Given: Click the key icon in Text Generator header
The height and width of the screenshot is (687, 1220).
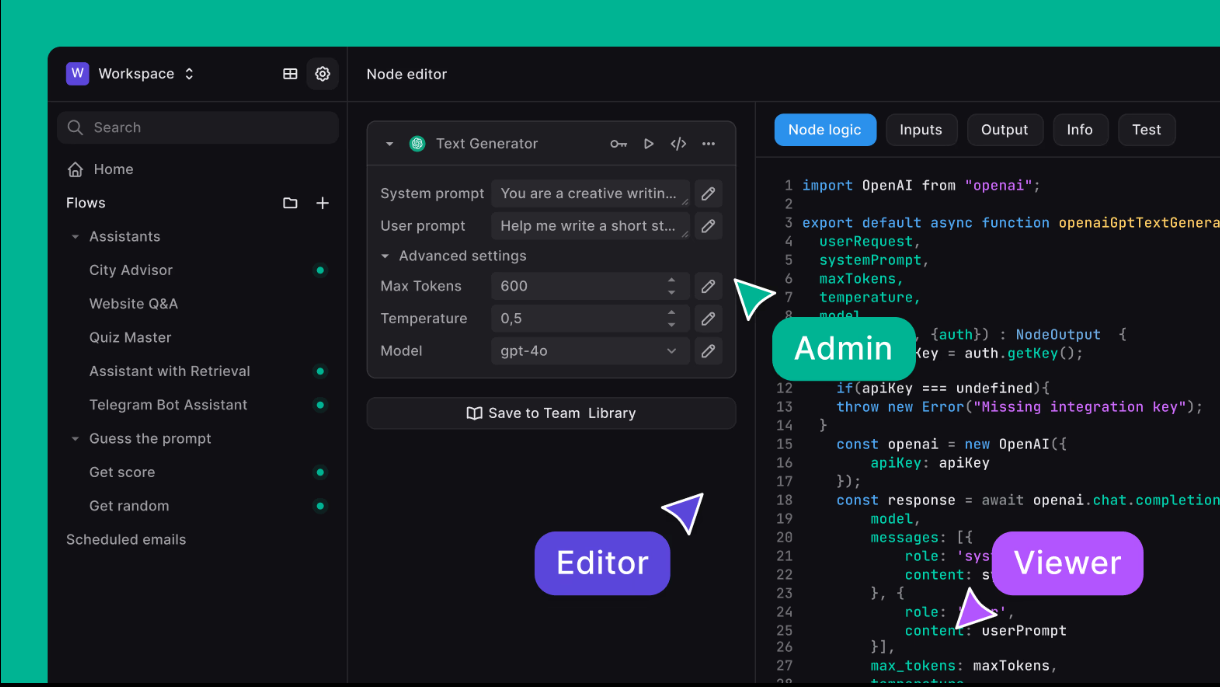Looking at the screenshot, I should pos(618,144).
